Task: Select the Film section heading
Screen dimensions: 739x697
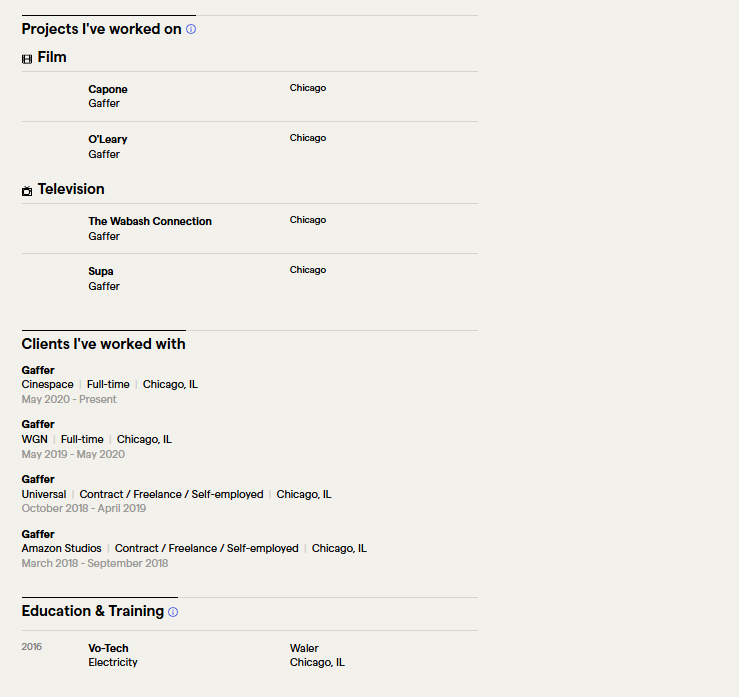Action: [x=52, y=57]
